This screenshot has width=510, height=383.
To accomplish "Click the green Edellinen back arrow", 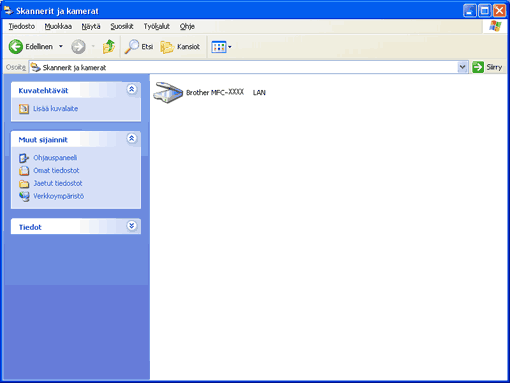I will tap(15, 47).
